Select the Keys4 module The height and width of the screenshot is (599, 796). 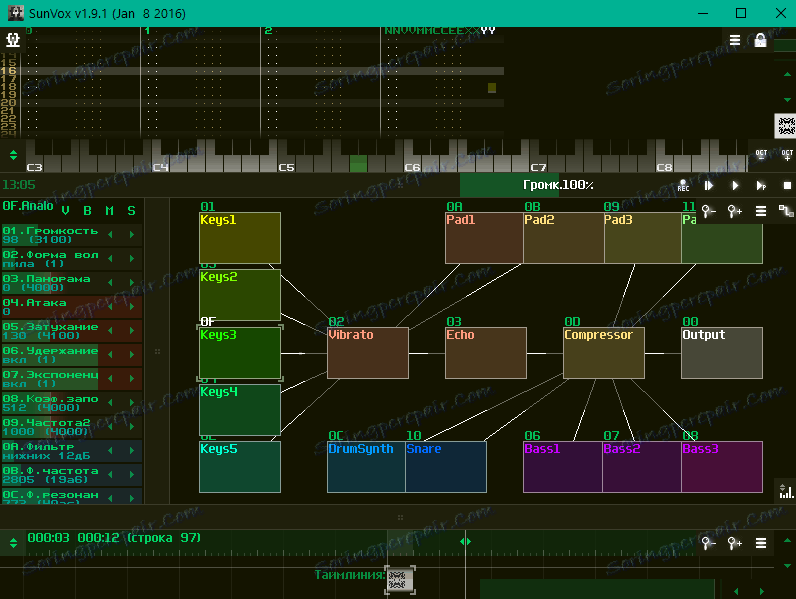[240, 410]
